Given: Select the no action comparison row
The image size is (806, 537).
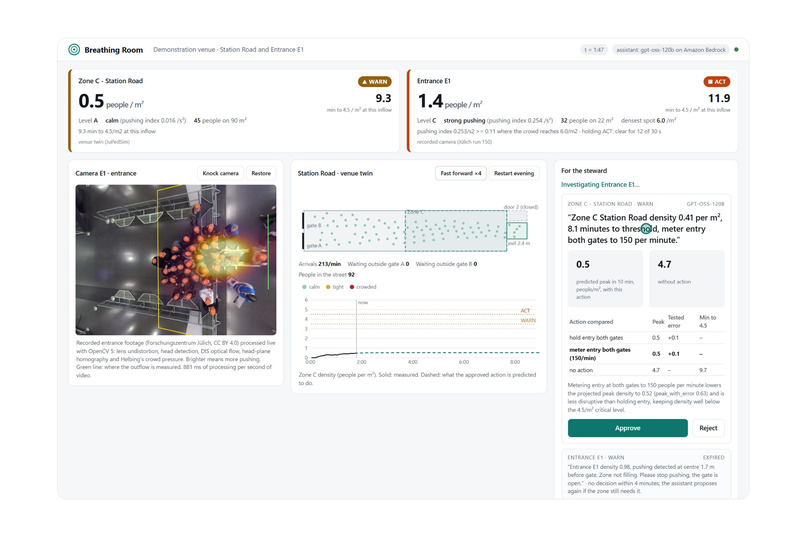Looking at the screenshot, I should point(647,370).
